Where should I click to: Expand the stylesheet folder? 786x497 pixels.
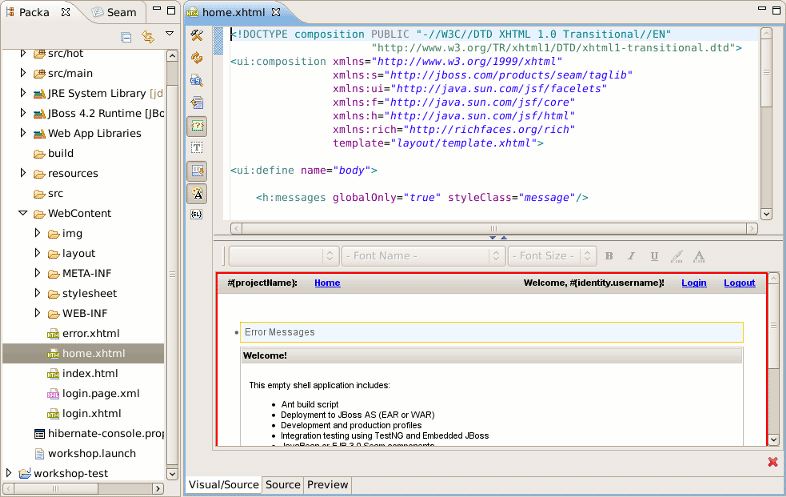[x=38, y=293]
